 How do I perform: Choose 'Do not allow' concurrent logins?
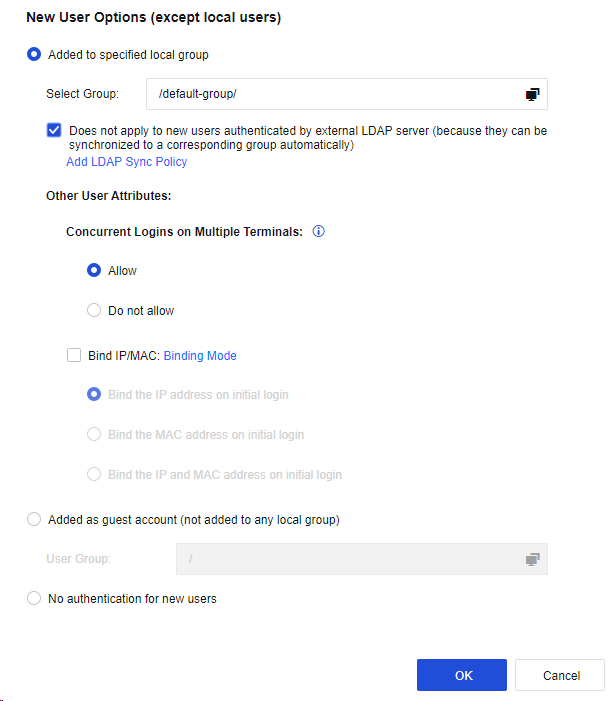(94, 310)
